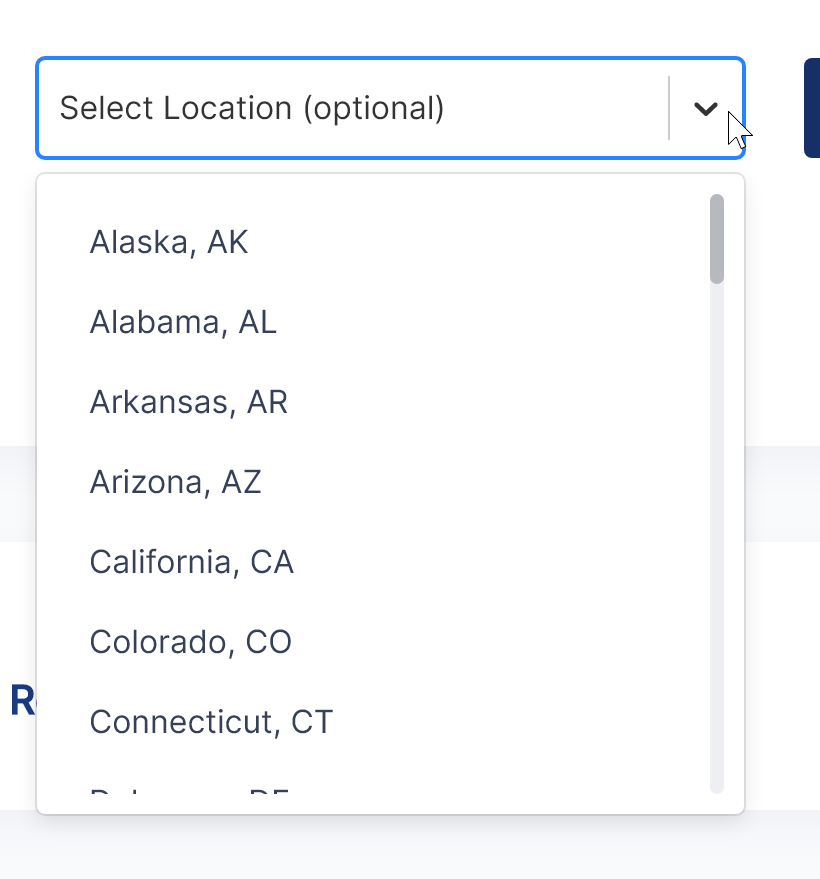Viewport: 820px width, 879px height.
Task: Select Colorado, CO from the list
Action: 191,642
